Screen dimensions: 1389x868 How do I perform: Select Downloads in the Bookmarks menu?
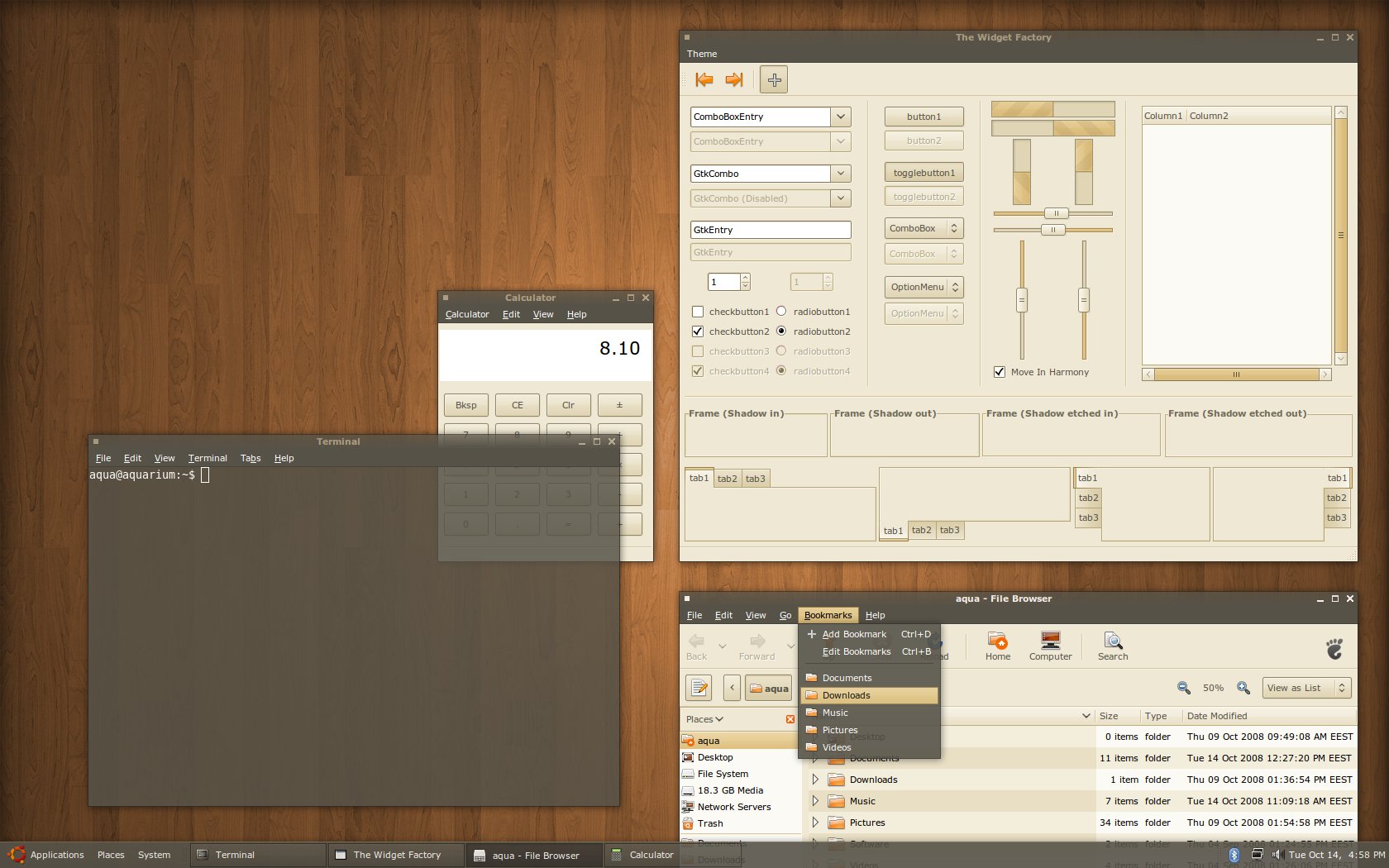click(x=869, y=695)
